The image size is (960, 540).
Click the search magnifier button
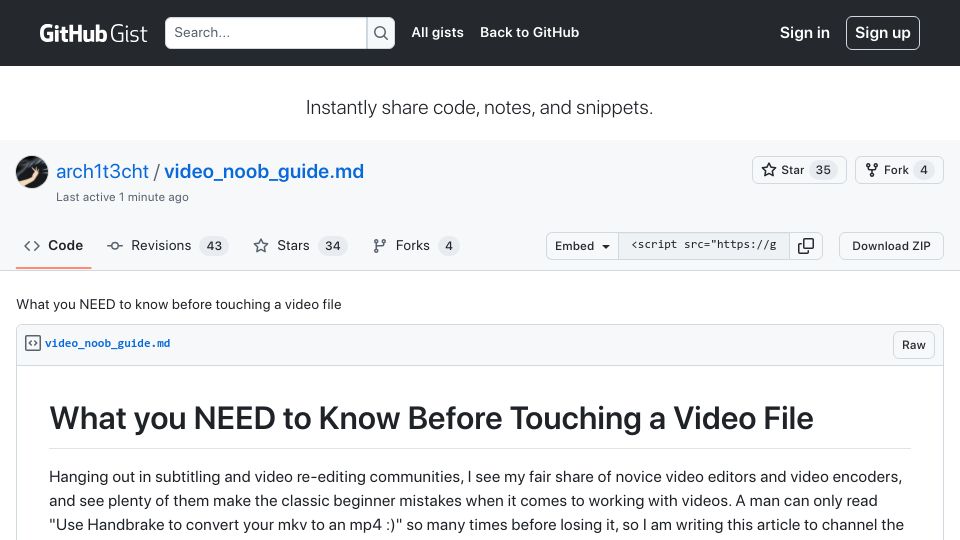(x=381, y=33)
